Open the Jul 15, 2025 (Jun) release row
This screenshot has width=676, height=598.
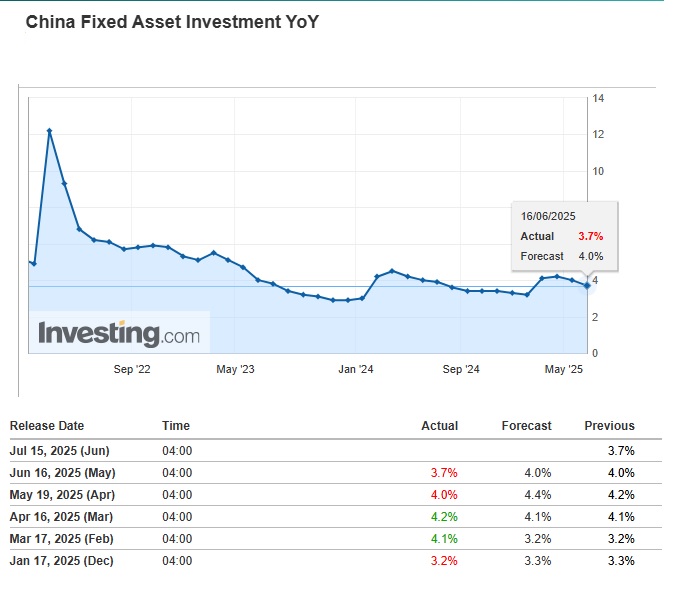coord(62,451)
